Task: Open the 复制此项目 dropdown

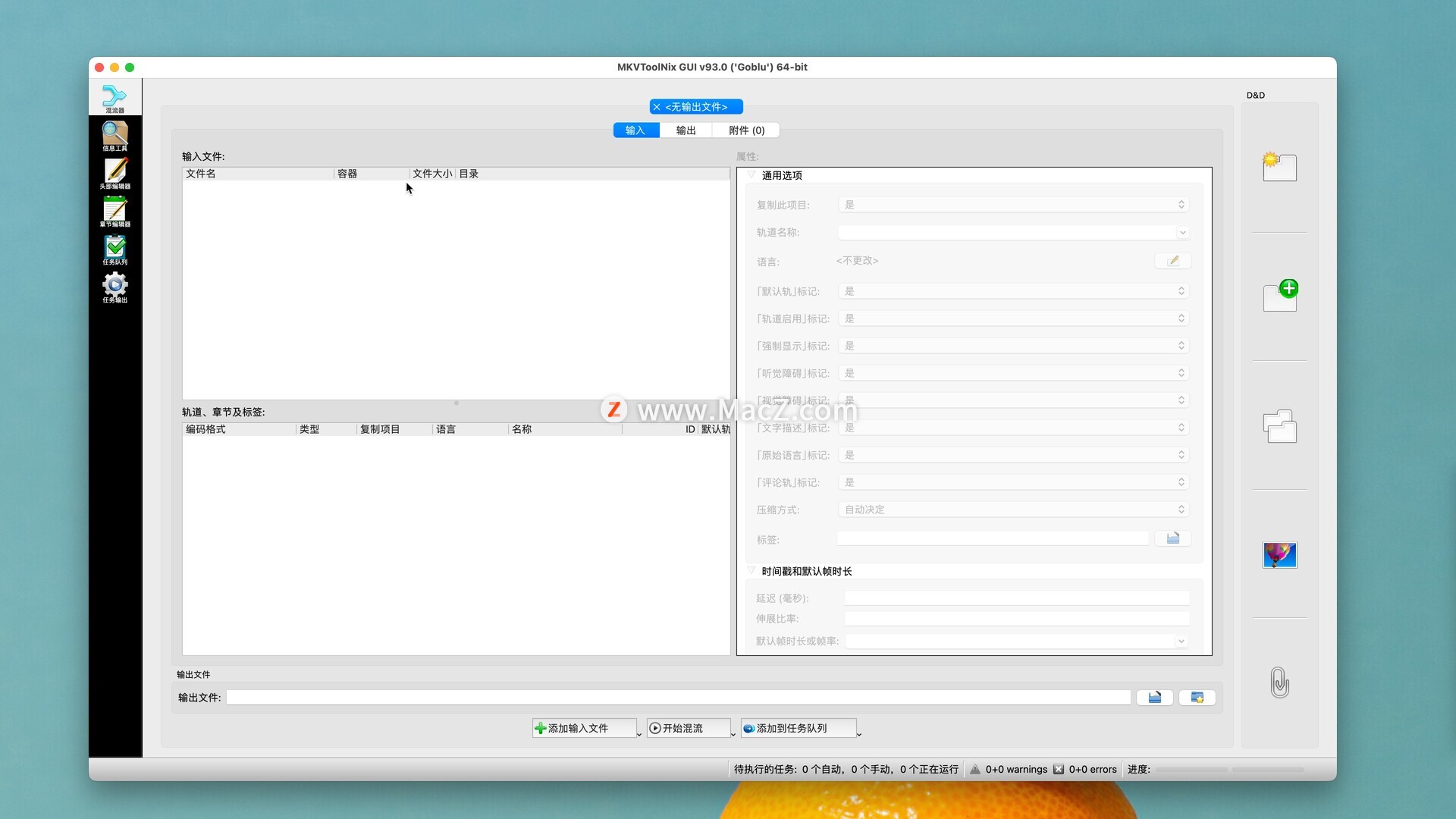Action: [x=1013, y=205]
